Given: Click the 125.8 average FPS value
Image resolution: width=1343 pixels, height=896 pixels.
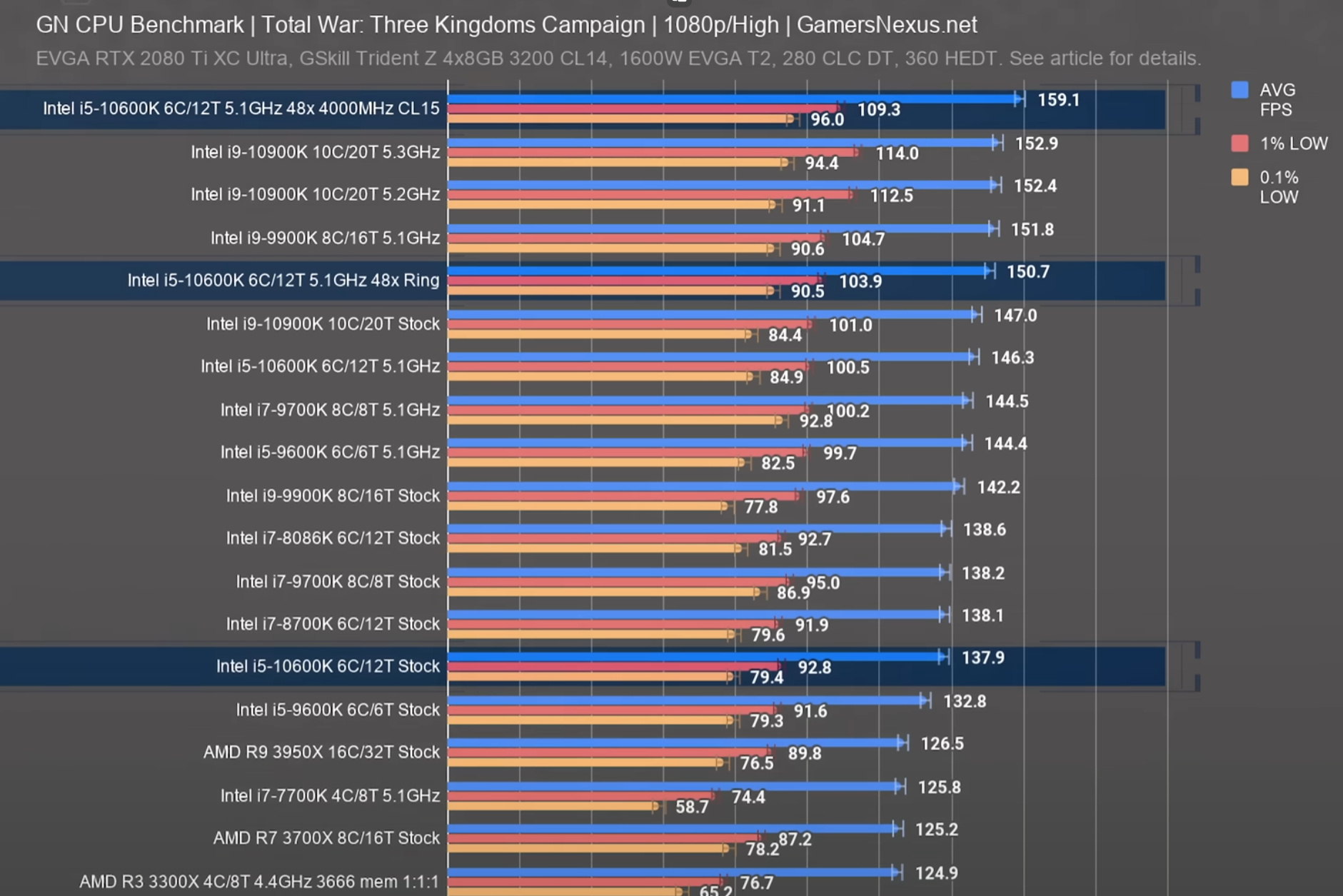Looking at the screenshot, I should (939, 787).
